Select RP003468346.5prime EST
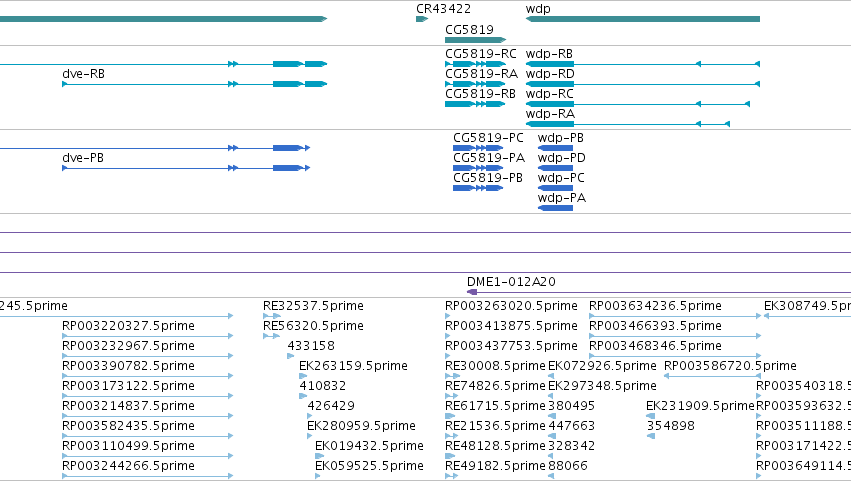 click(656, 346)
